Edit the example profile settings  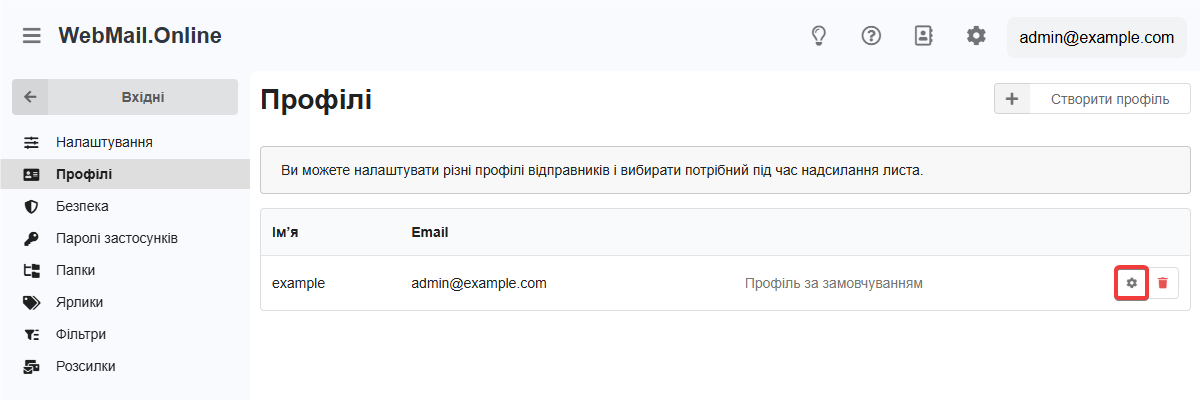click(x=1131, y=283)
